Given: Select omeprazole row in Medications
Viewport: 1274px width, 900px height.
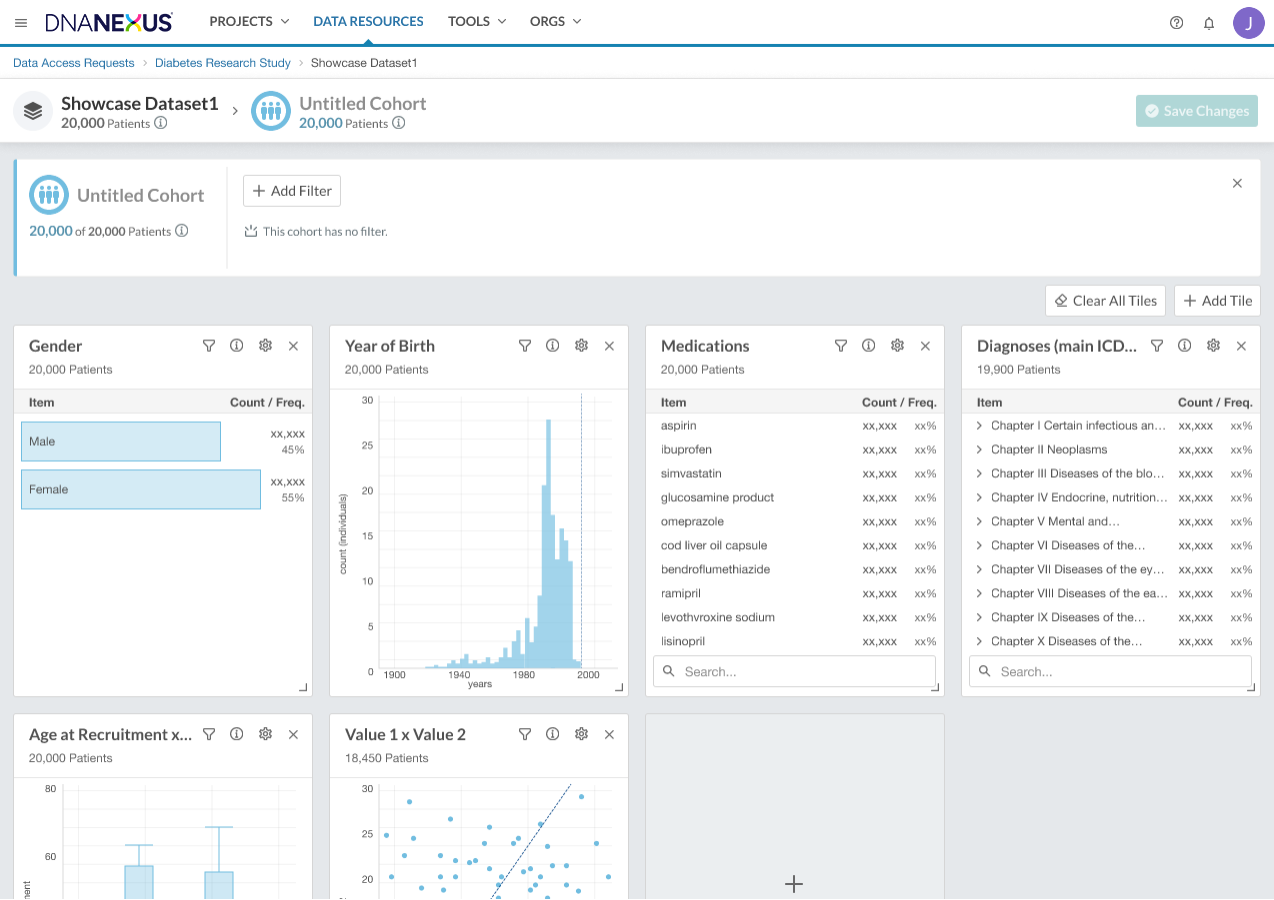Looking at the screenshot, I should point(795,522).
